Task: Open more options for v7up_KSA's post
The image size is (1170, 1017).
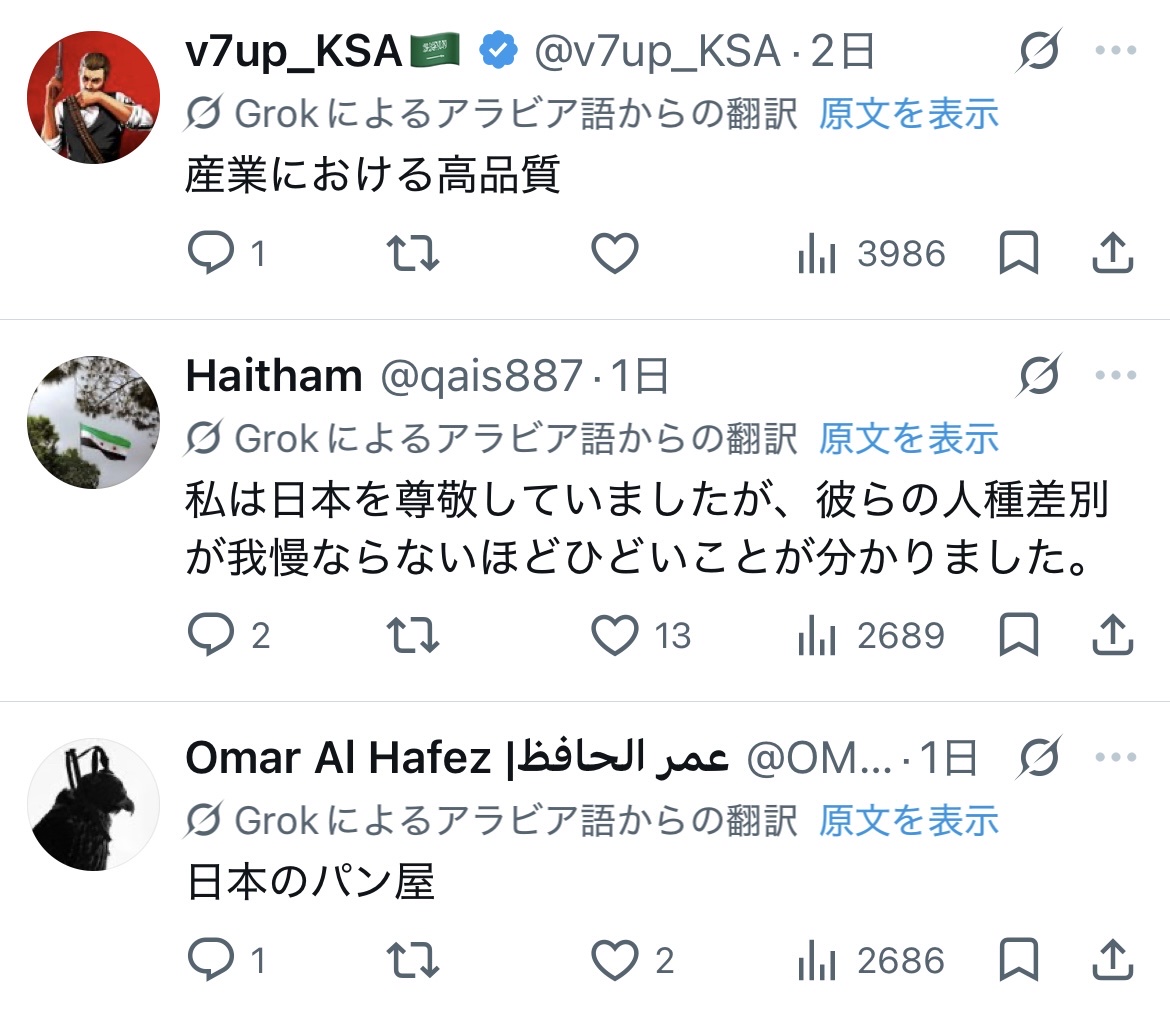Action: [1115, 52]
